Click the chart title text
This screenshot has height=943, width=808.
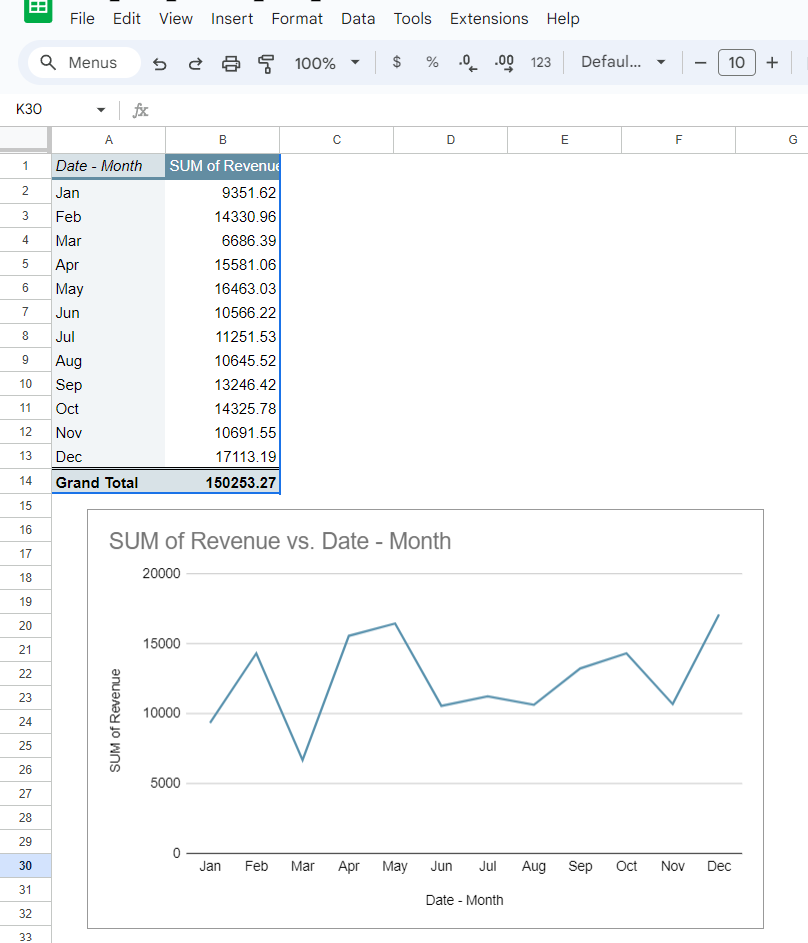click(280, 541)
